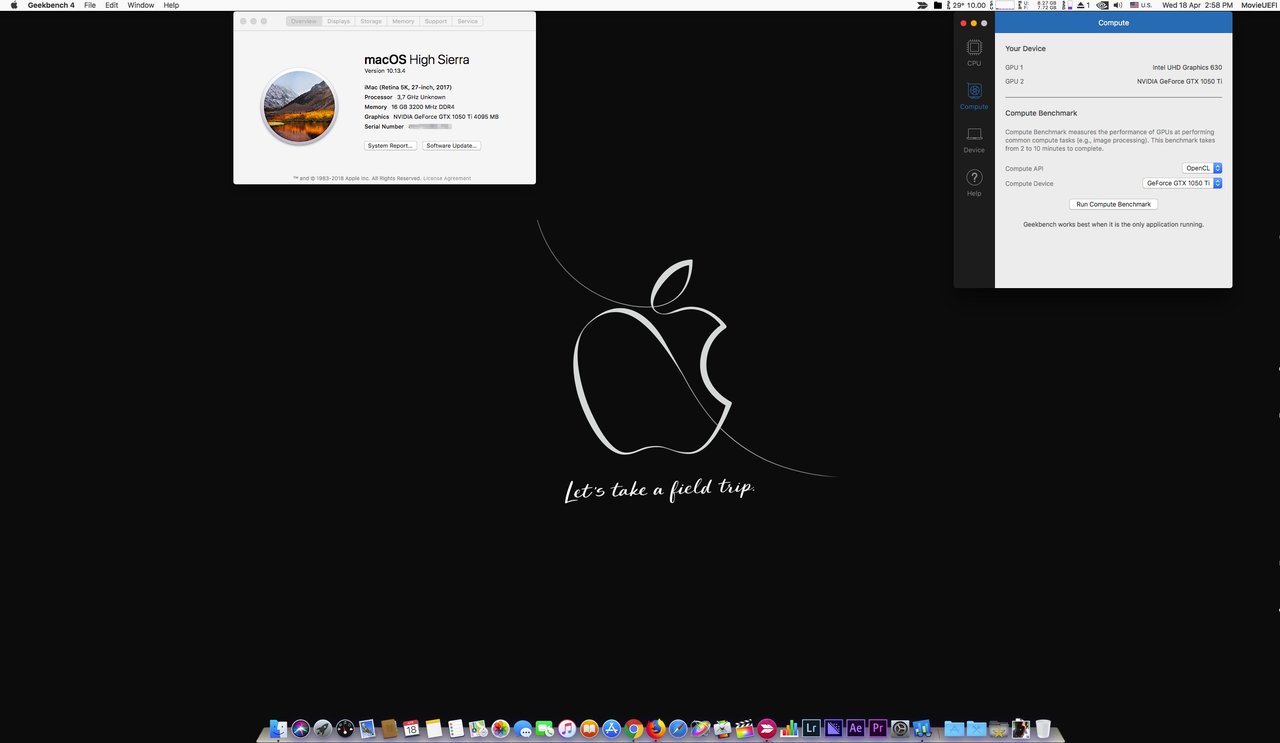Image resolution: width=1280 pixels, height=743 pixels.
Task: Open Adobe Lightroom from the Dock
Action: pos(811,728)
